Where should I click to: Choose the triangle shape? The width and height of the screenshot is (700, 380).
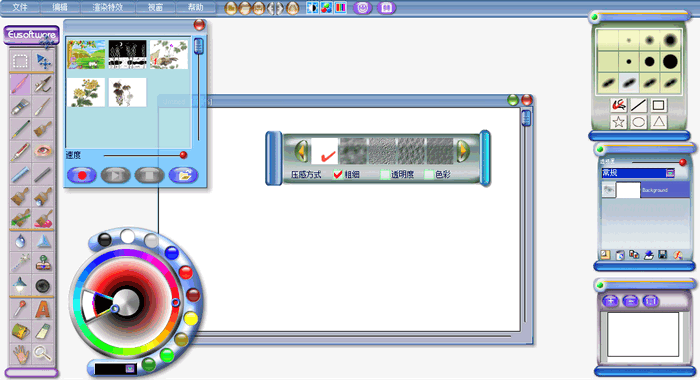(x=658, y=122)
